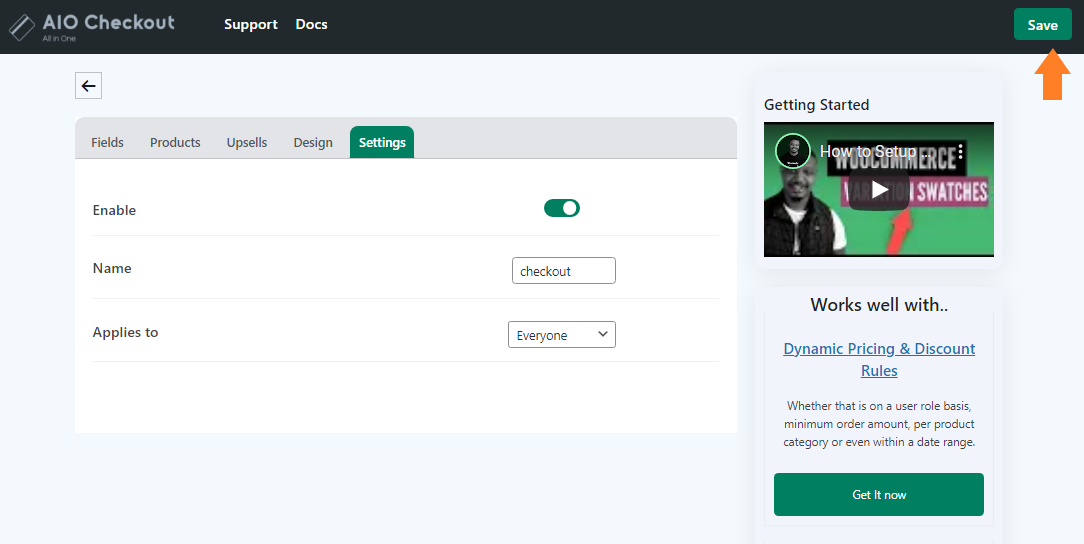This screenshot has height=544, width=1084.
Task: Click the Enable label text
Action: [x=114, y=210]
